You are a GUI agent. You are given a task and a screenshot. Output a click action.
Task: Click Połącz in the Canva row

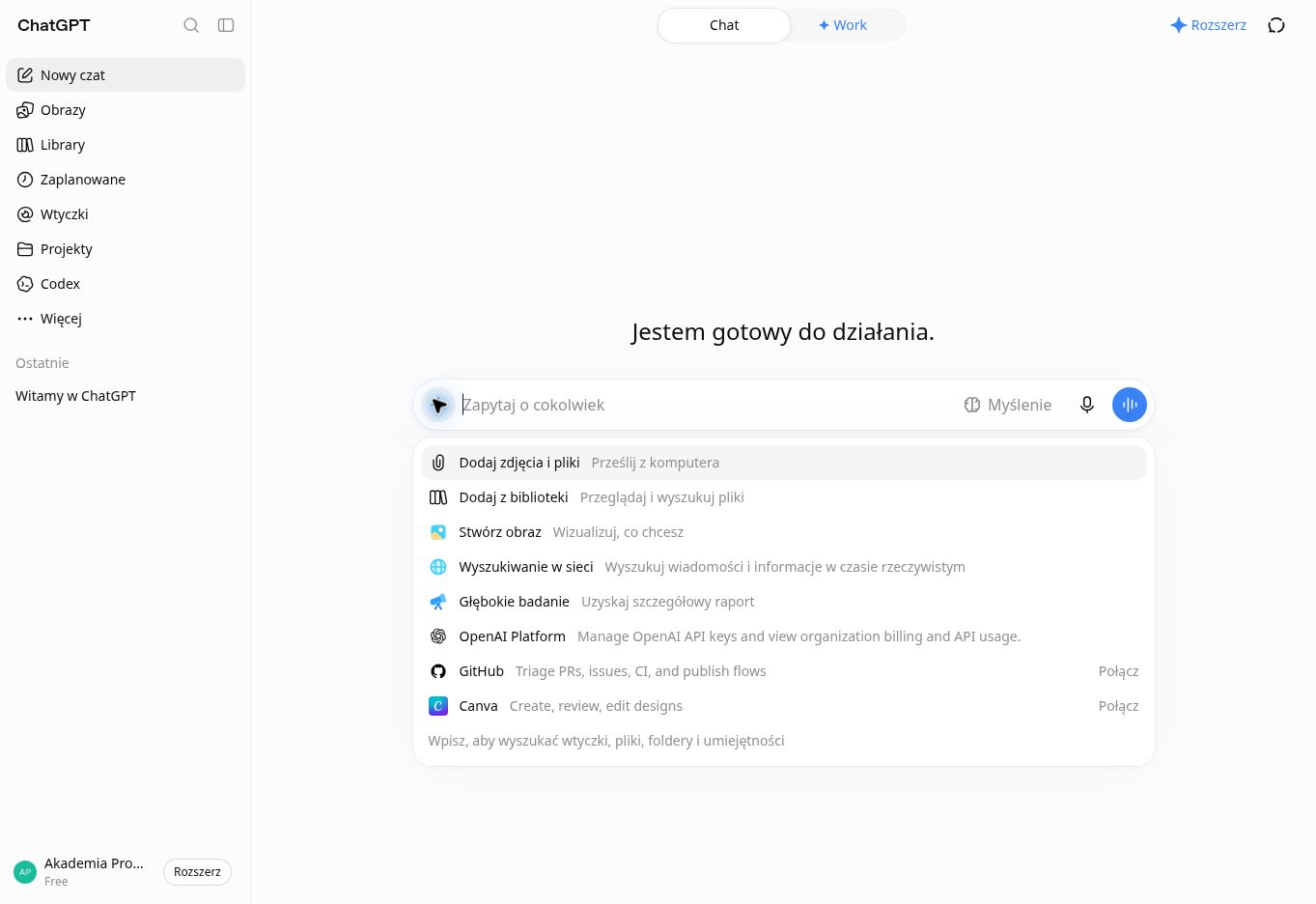(1118, 706)
